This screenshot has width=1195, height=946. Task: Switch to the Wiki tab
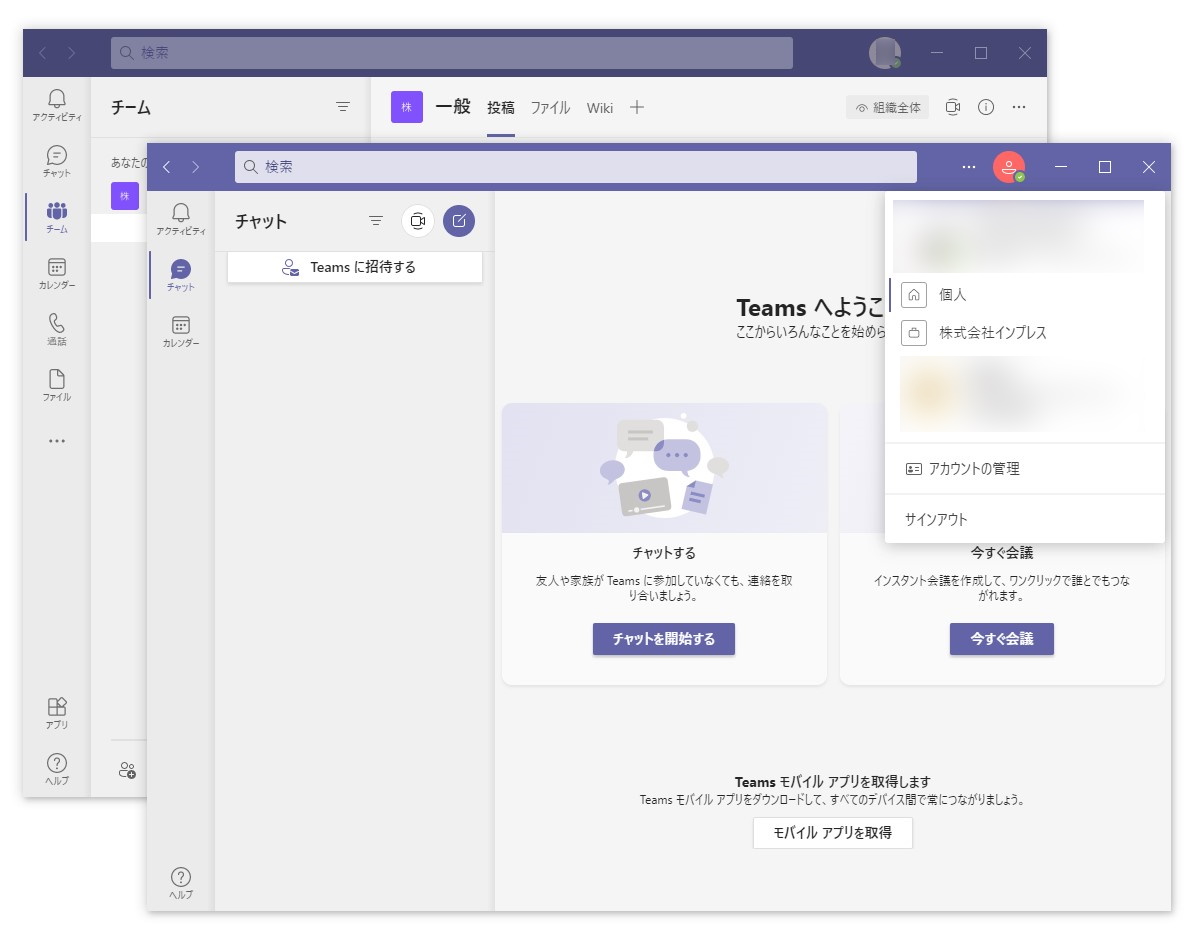pyautogui.click(x=599, y=107)
